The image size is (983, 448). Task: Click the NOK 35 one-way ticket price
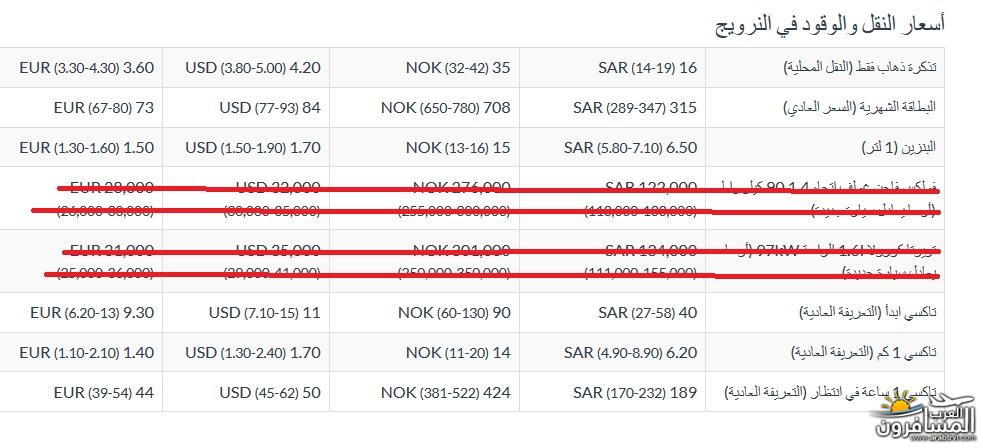click(x=458, y=68)
